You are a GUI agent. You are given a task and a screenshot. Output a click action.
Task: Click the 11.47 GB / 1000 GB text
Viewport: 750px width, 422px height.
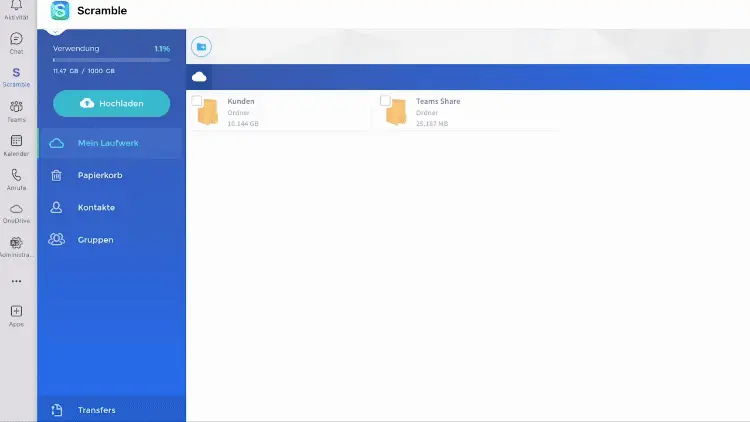84,71
